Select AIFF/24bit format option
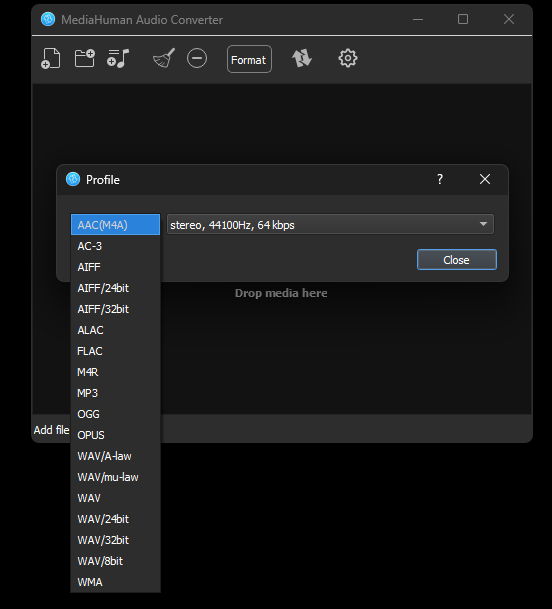The height and width of the screenshot is (609, 552). point(115,288)
